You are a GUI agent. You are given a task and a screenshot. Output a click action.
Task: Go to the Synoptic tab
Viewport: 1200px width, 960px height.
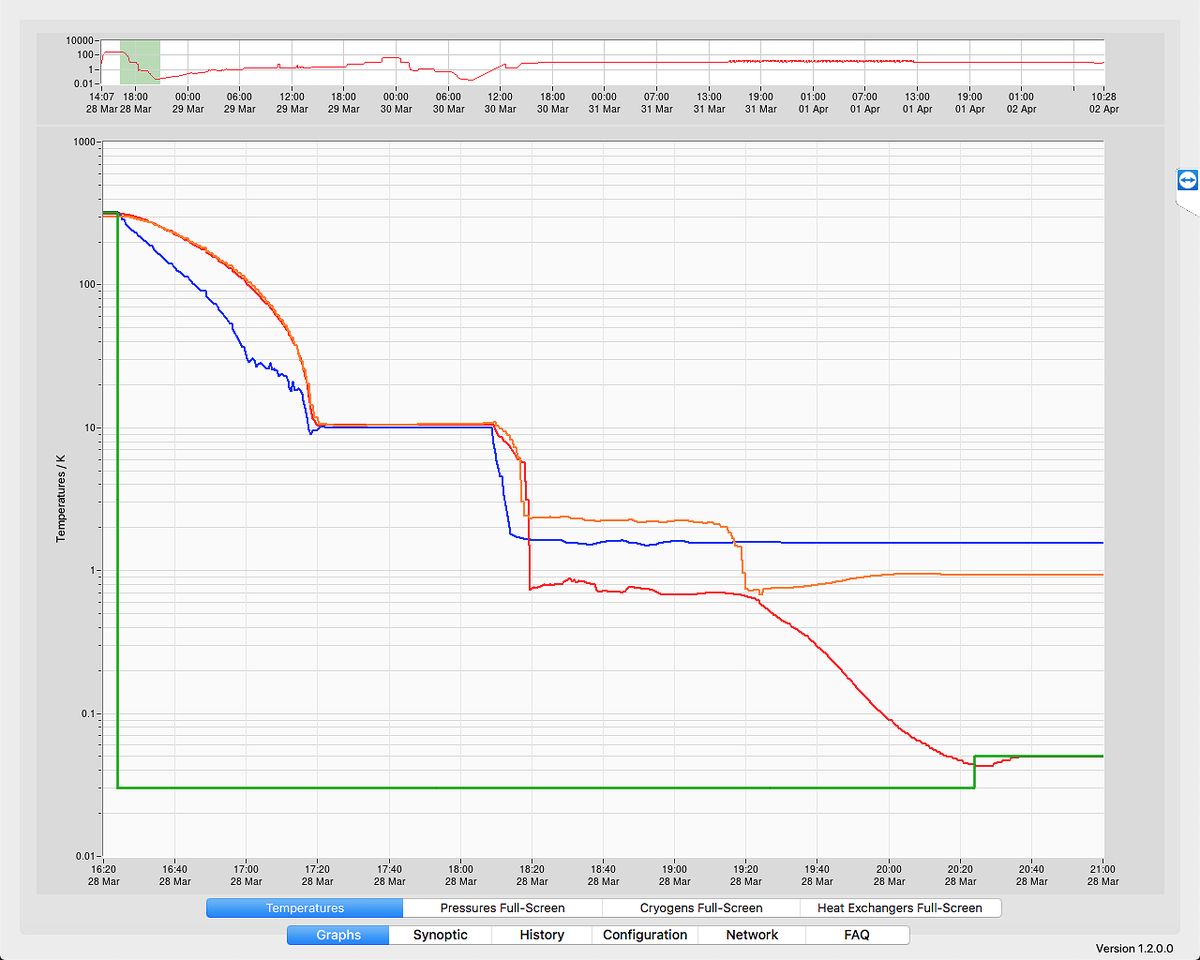[440, 935]
